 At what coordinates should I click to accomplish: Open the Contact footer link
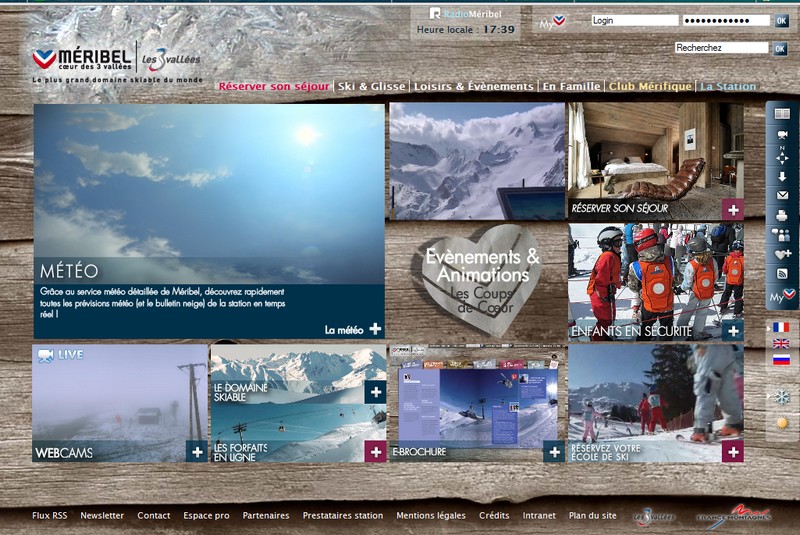(154, 516)
